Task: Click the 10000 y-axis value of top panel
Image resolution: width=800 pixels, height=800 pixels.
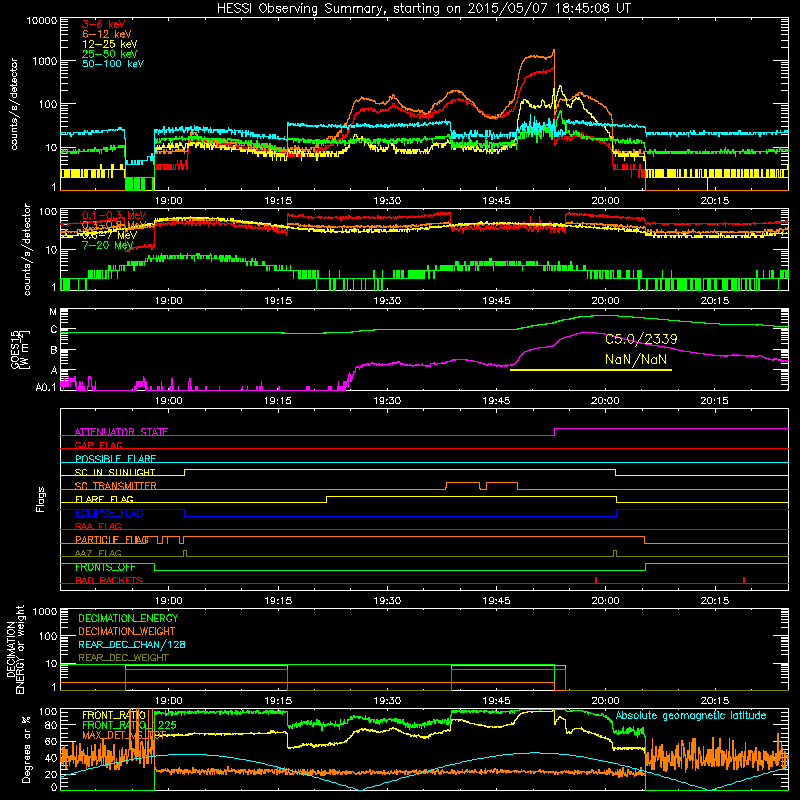Action: coord(42,21)
